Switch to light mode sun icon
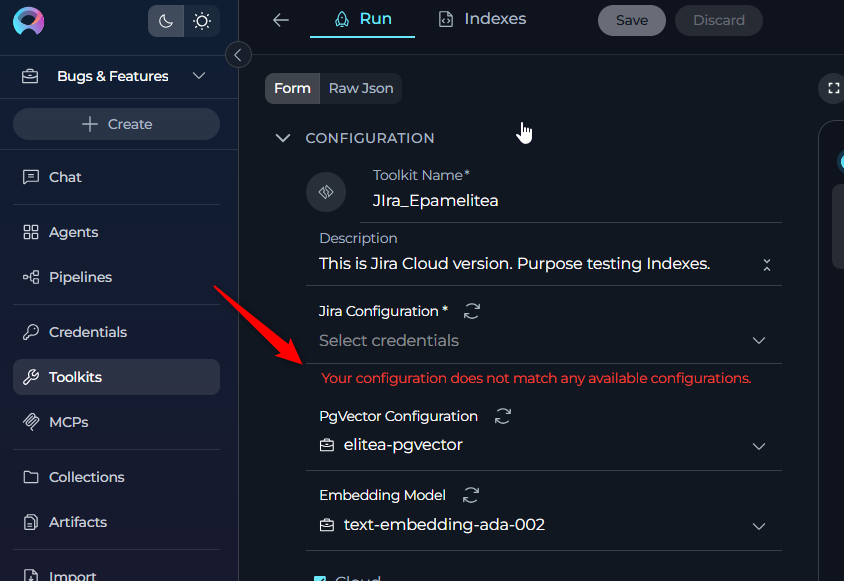This screenshot has height=581, width=844. 202,21
